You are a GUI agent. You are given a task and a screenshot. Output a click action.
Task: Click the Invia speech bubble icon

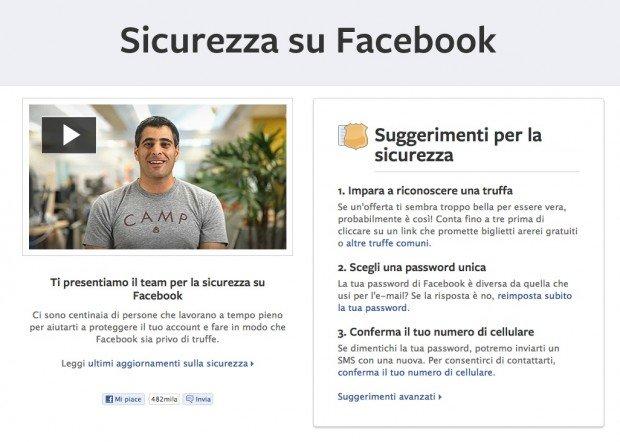coord(190,399)
